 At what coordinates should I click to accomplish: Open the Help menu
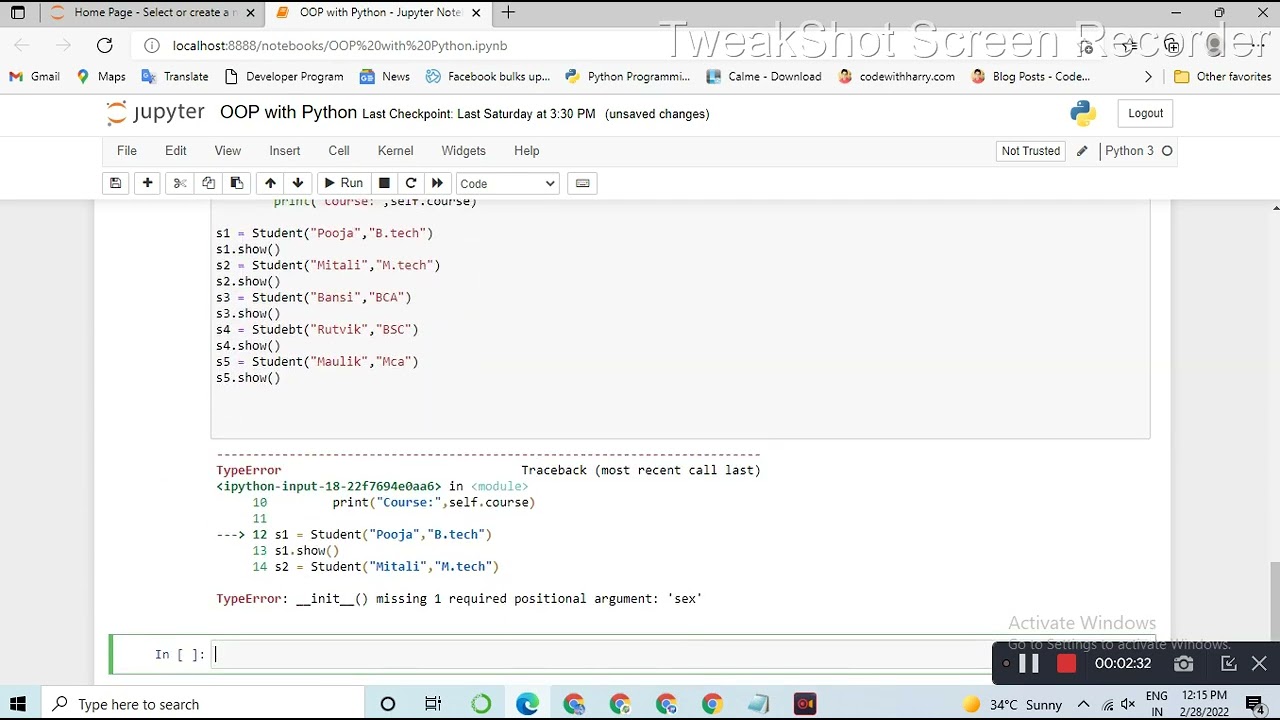point(527,151)
